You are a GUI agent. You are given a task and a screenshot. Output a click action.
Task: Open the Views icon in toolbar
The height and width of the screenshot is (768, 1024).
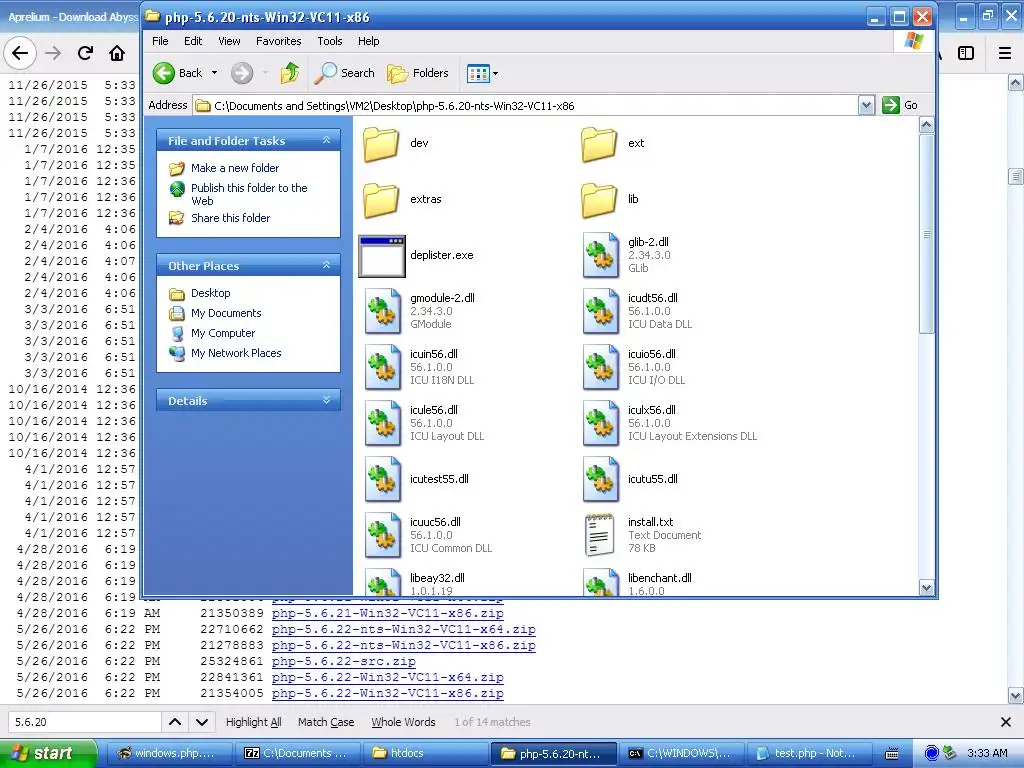pos(477,73)
